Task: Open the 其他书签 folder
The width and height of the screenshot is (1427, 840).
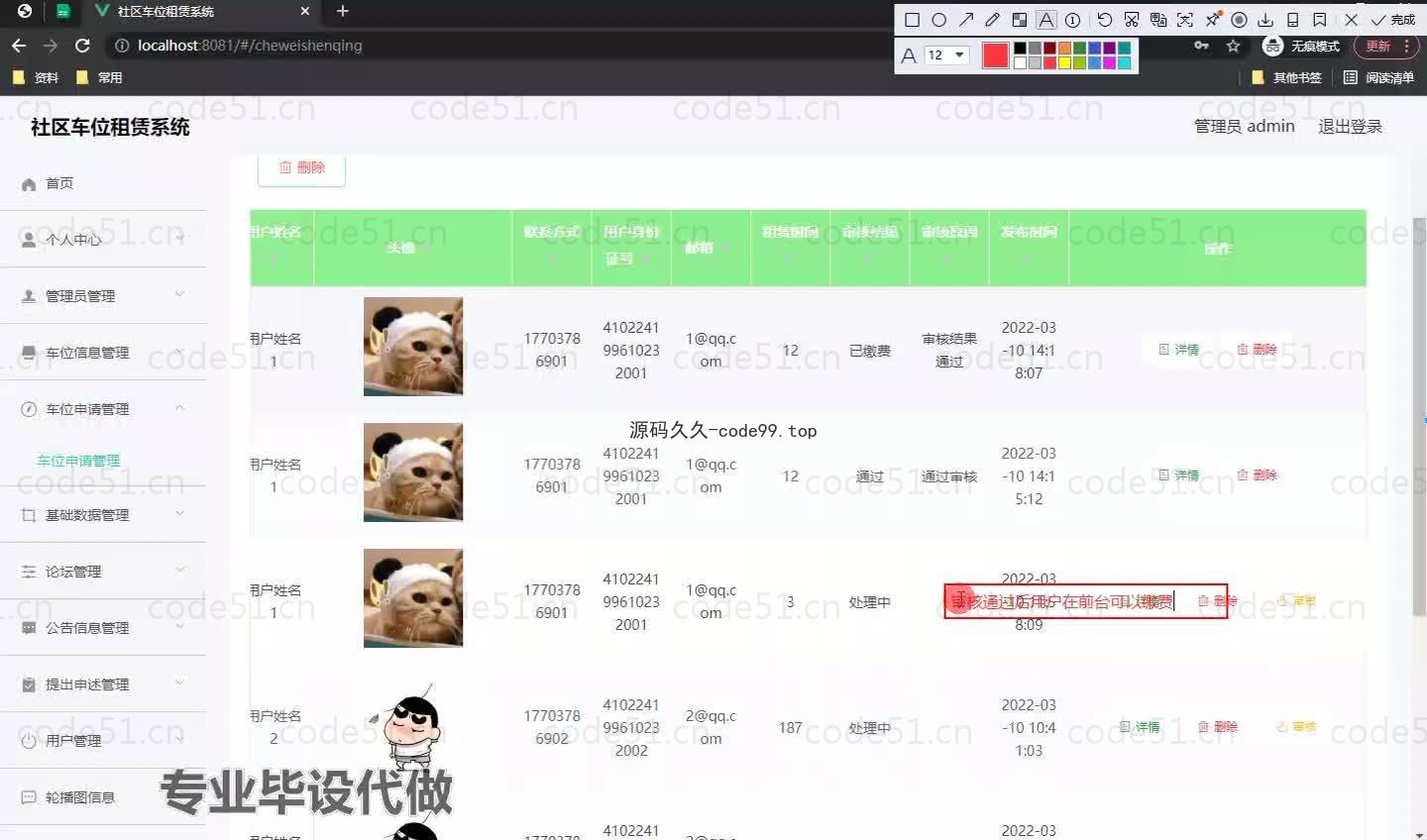Action: click(x=1286, y=77)
